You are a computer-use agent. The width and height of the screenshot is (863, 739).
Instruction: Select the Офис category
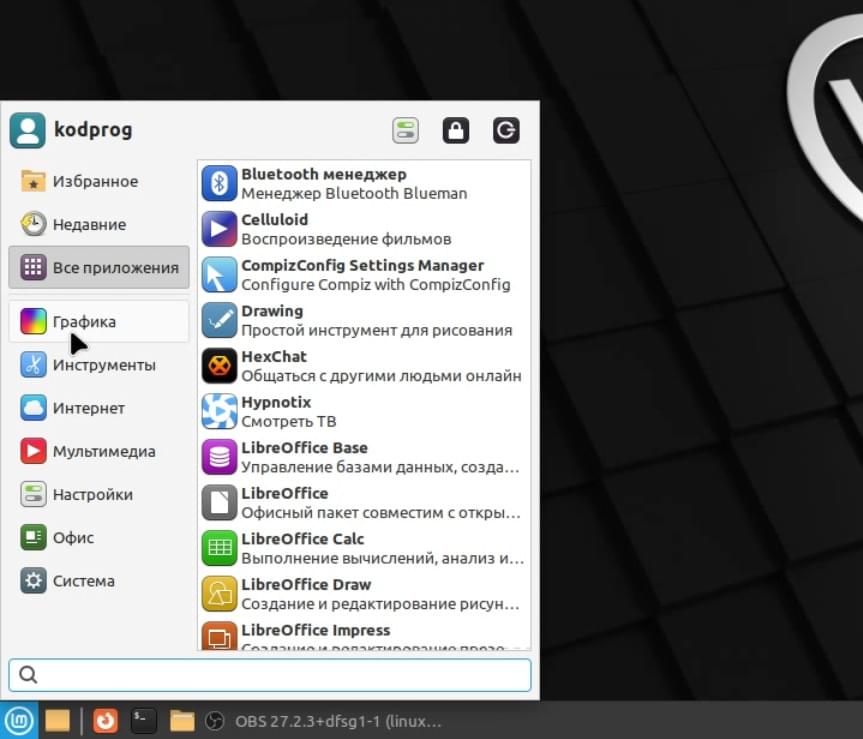[x=99, y=538]
